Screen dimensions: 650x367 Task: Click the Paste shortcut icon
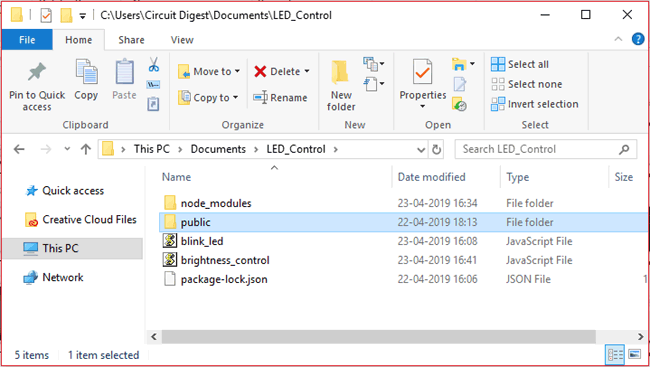tap(153, 104)
